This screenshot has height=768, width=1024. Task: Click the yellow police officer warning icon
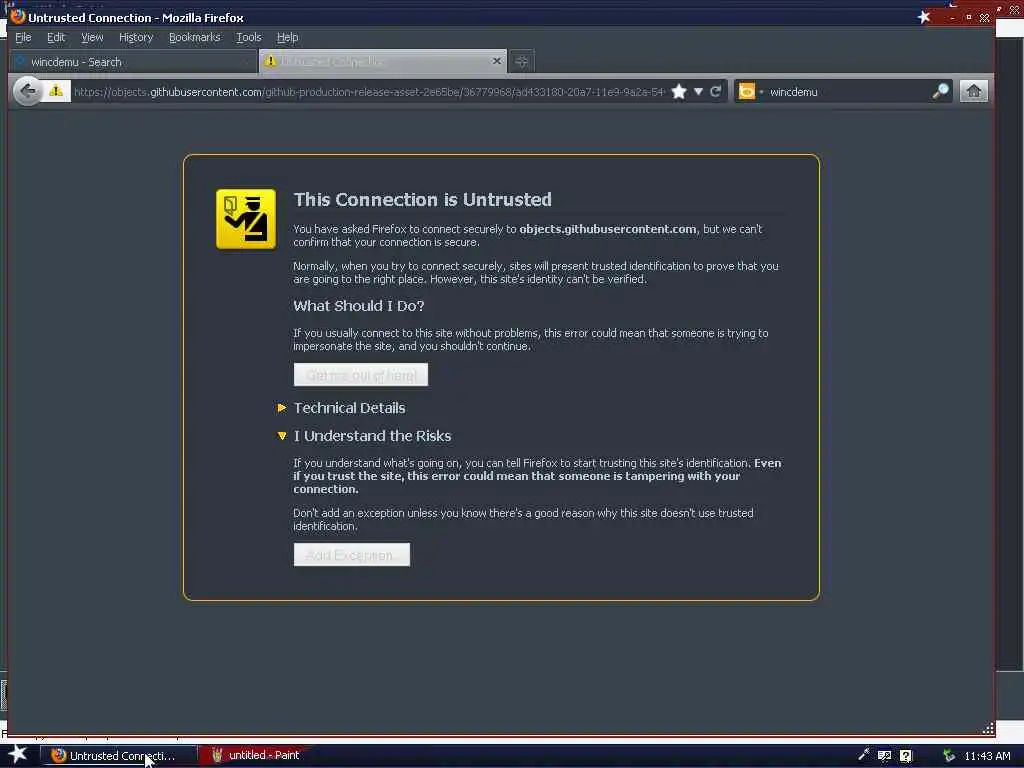point(246,219)
